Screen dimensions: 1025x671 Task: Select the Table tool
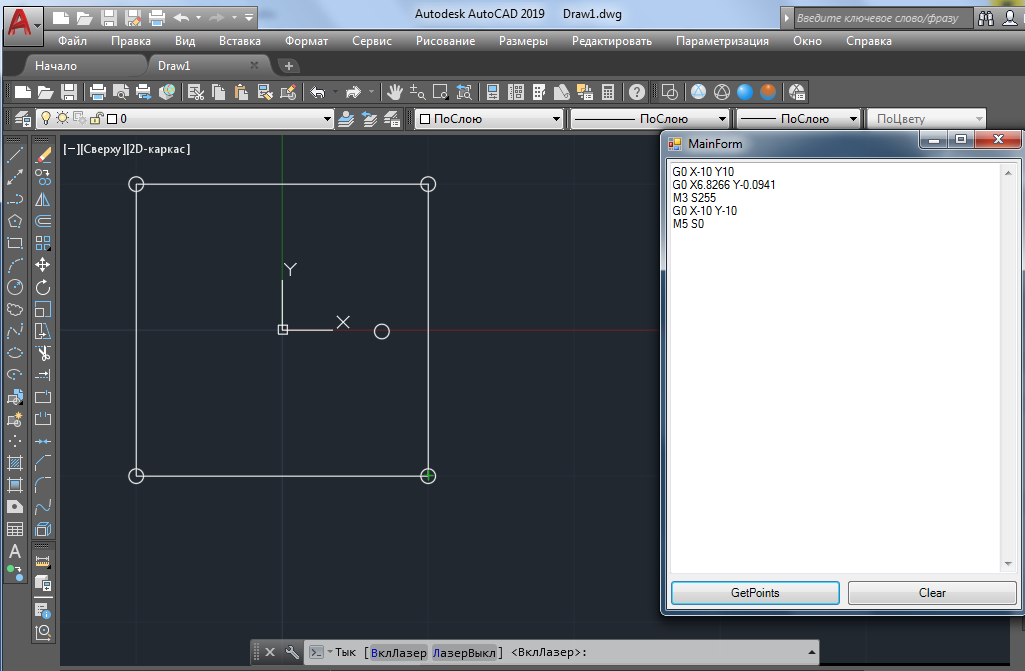(14, 529)
